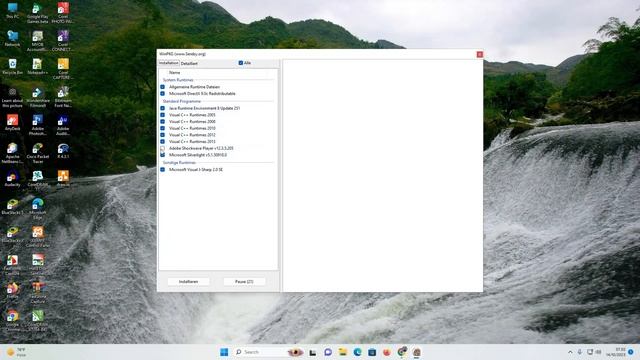Viewport: 640px width, 360px height.
Task: Open Adobe Photoshop desktop icon
Action: pos(38,125)
